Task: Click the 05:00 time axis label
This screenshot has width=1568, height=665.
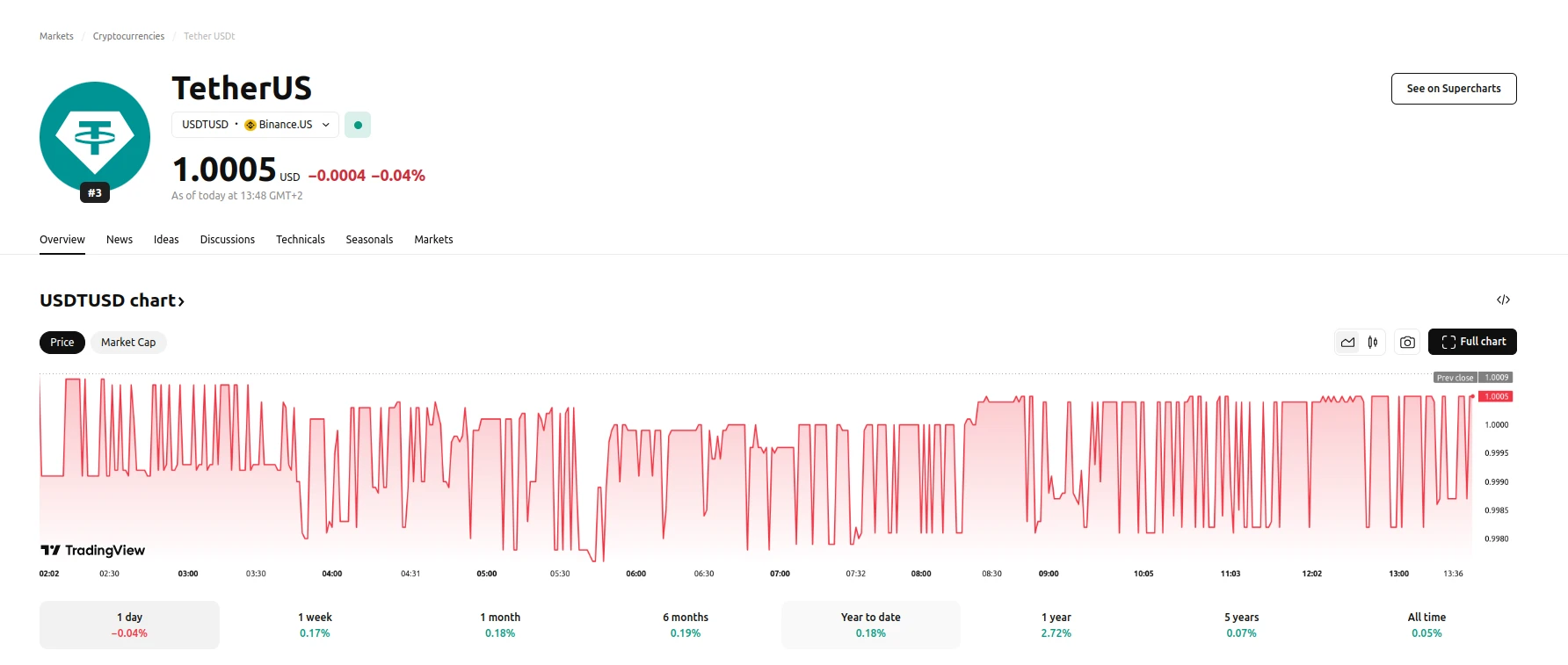Action: click(487, 574)
